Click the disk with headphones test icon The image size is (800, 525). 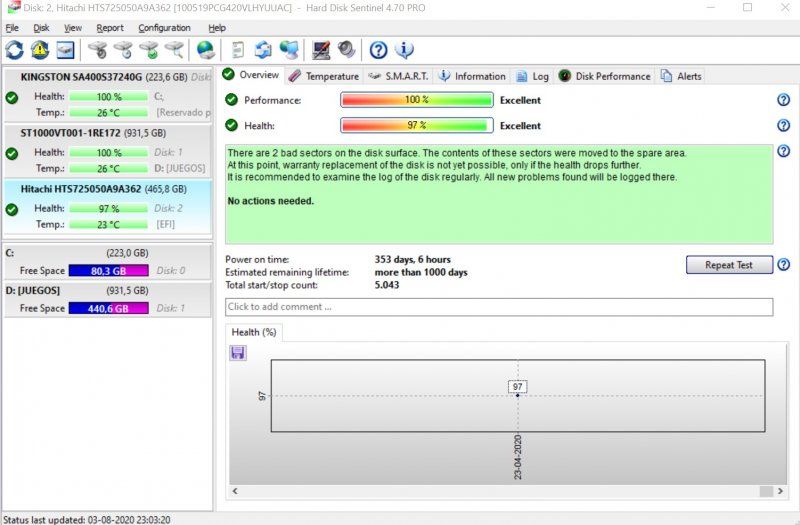pyautogui.click(x=97, y=50)
